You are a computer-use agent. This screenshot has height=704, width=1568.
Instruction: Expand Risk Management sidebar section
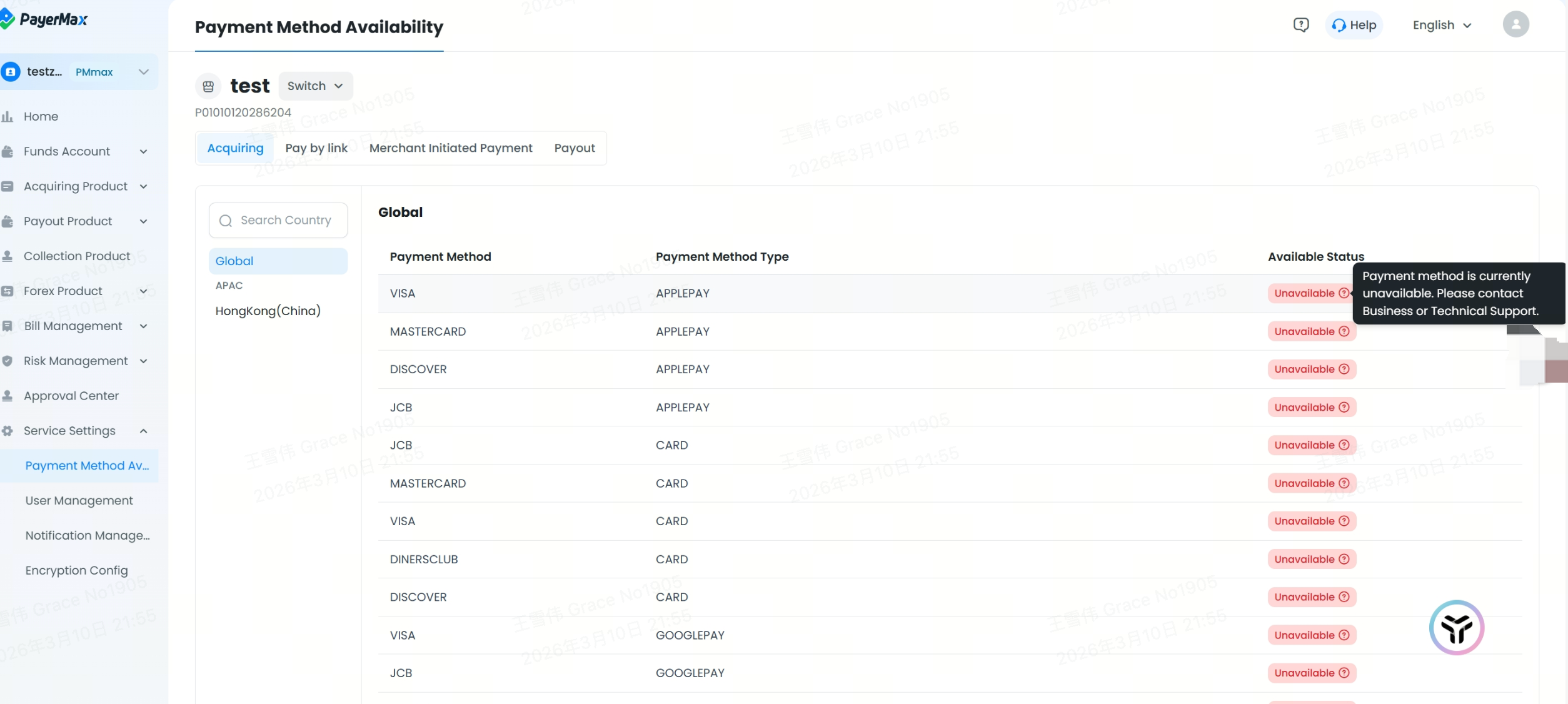tap(75, 361)
